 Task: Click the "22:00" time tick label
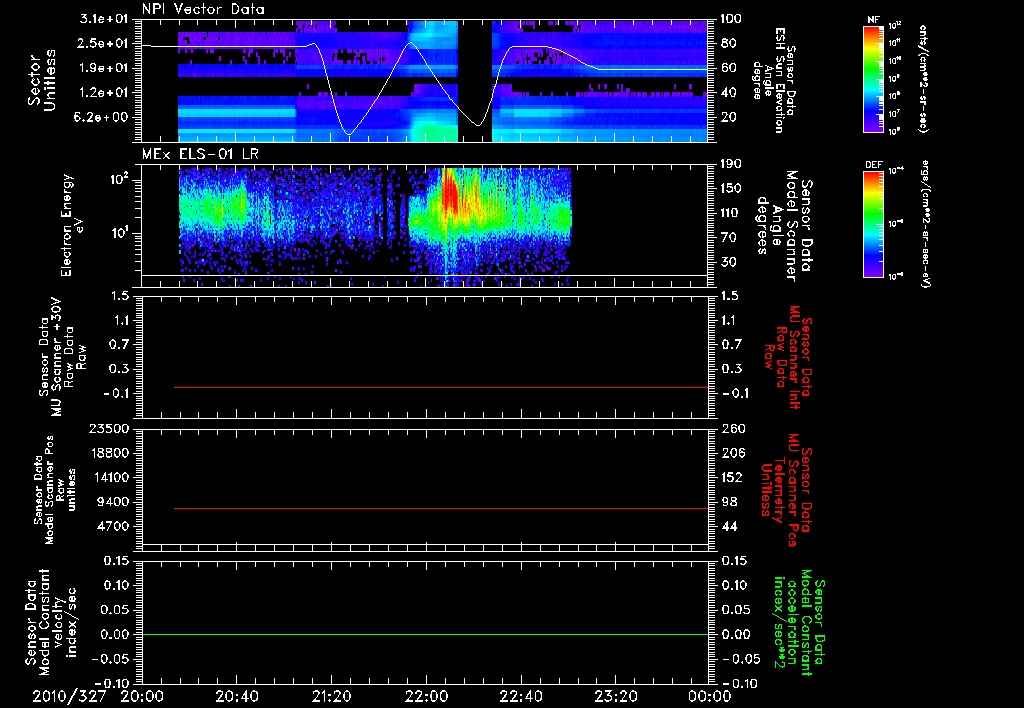(426, 697)
